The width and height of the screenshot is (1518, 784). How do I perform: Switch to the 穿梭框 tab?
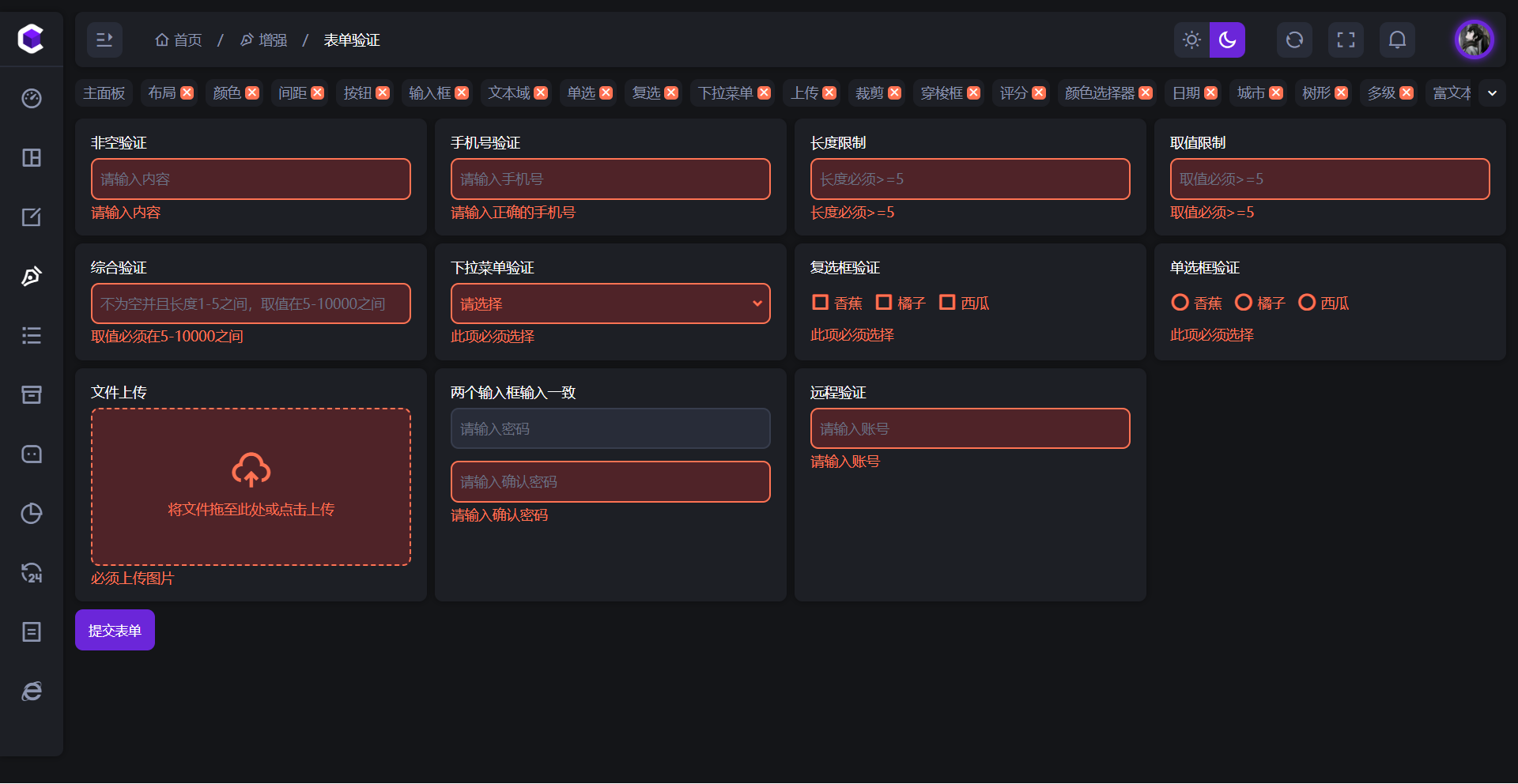pos(942,93)
